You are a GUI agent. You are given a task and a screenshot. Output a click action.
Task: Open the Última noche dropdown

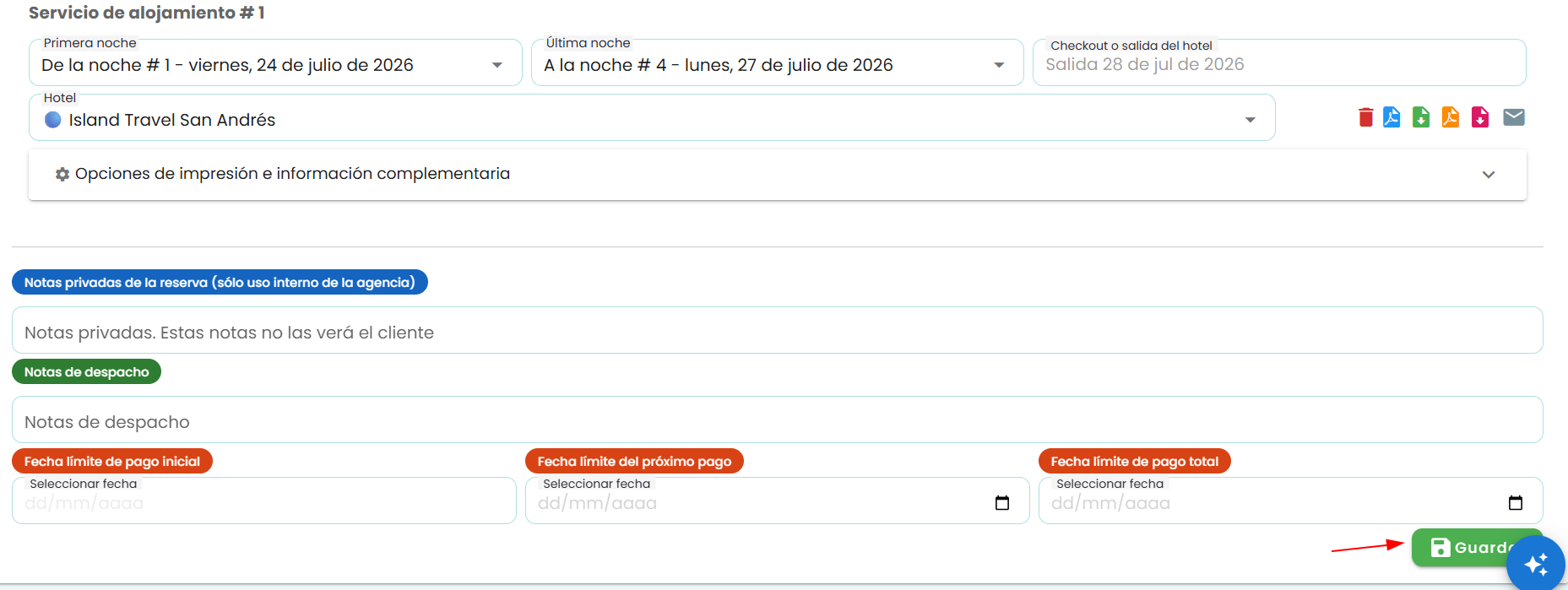778,63
